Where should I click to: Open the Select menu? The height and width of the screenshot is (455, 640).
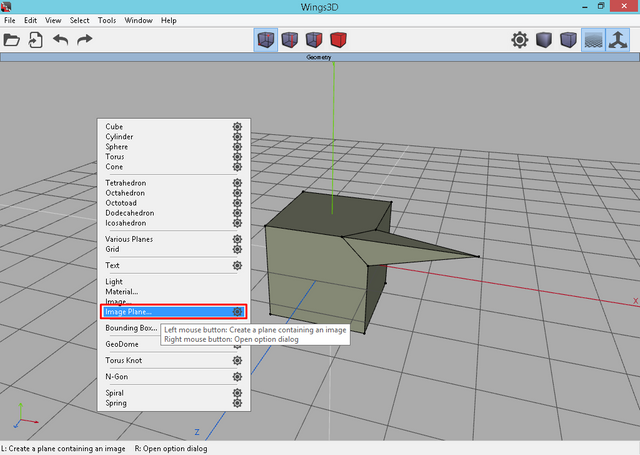pos(79,20)
